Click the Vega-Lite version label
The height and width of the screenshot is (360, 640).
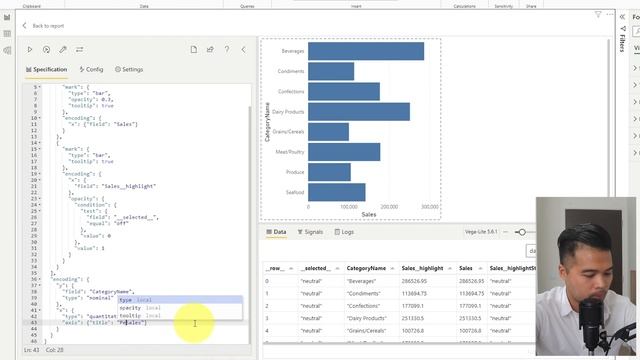(481, 232)
